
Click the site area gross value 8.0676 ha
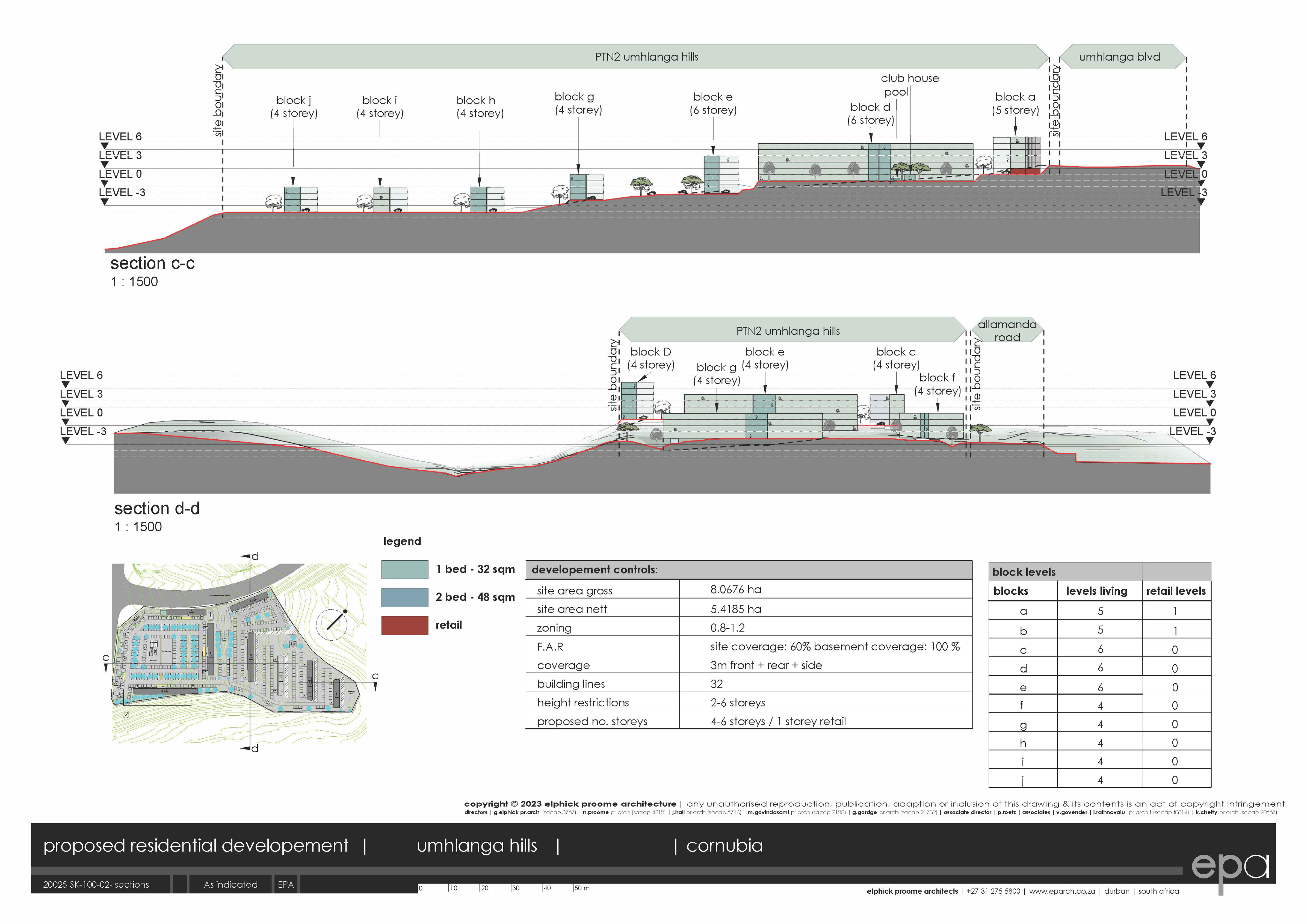[736, 589]
